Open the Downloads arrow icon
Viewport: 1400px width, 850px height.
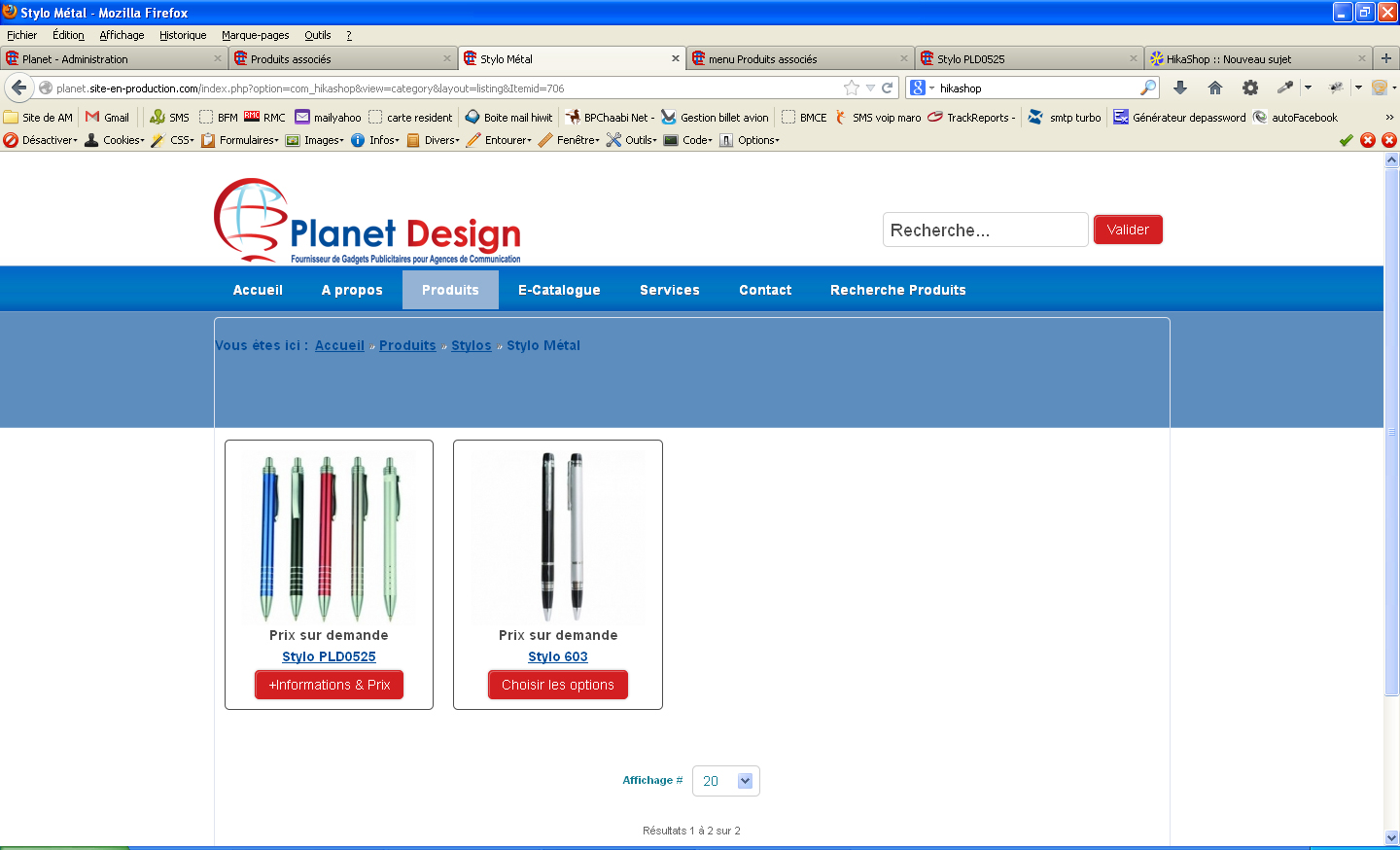click(x=1180, y=88)
